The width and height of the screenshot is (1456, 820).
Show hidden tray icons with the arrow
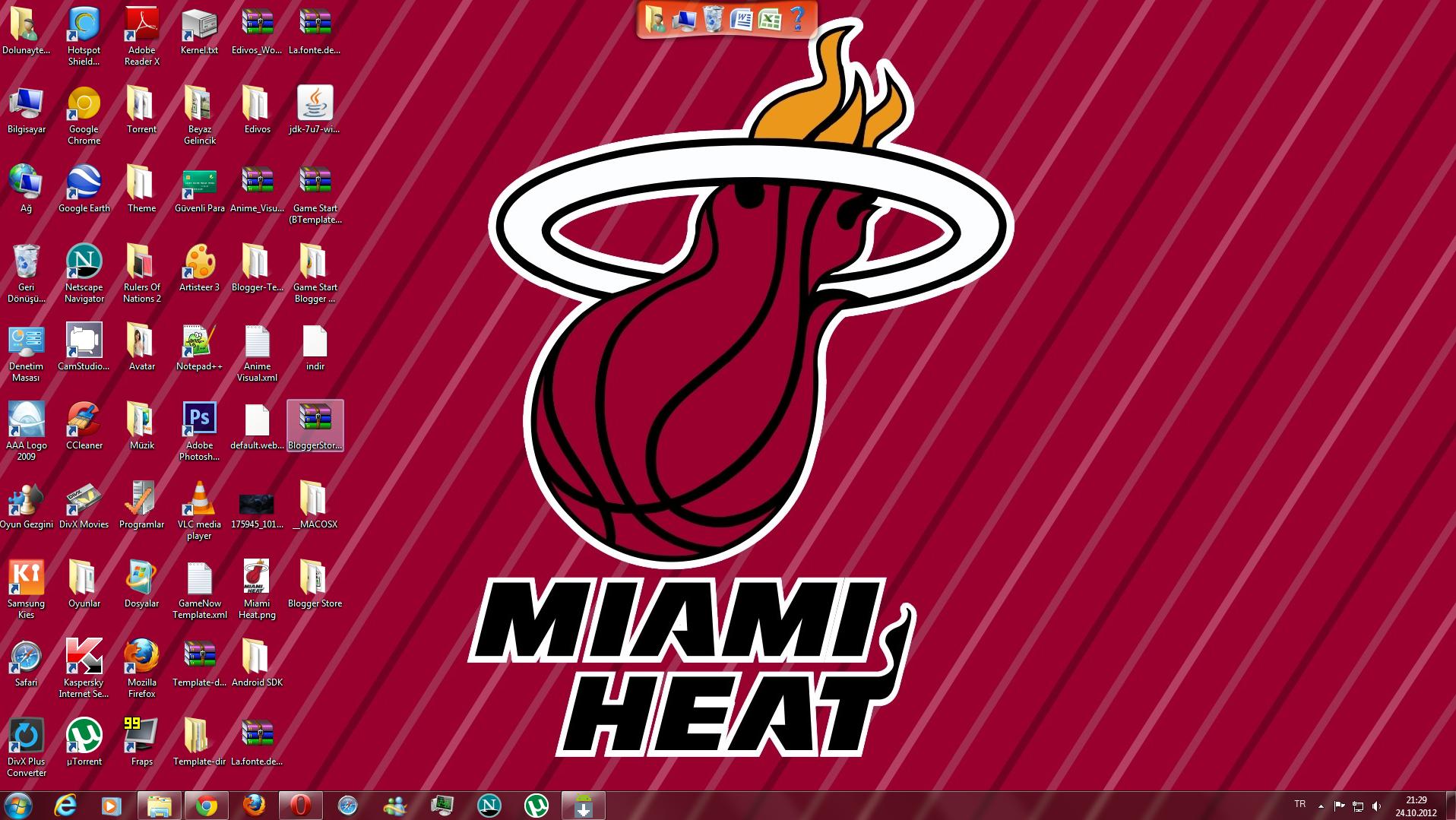1321,806
